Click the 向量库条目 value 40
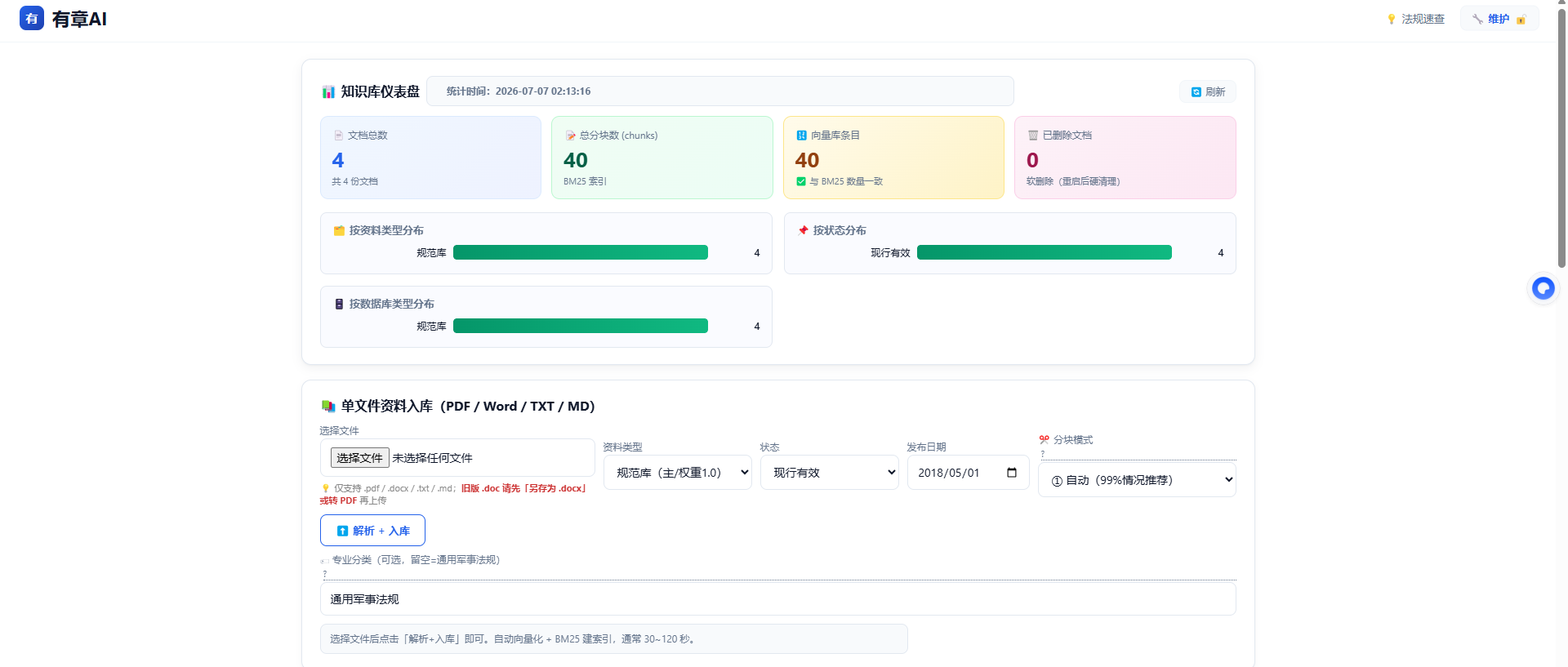Image resolution: width=1568 pixels, height=667 pixels. point(807,160)
